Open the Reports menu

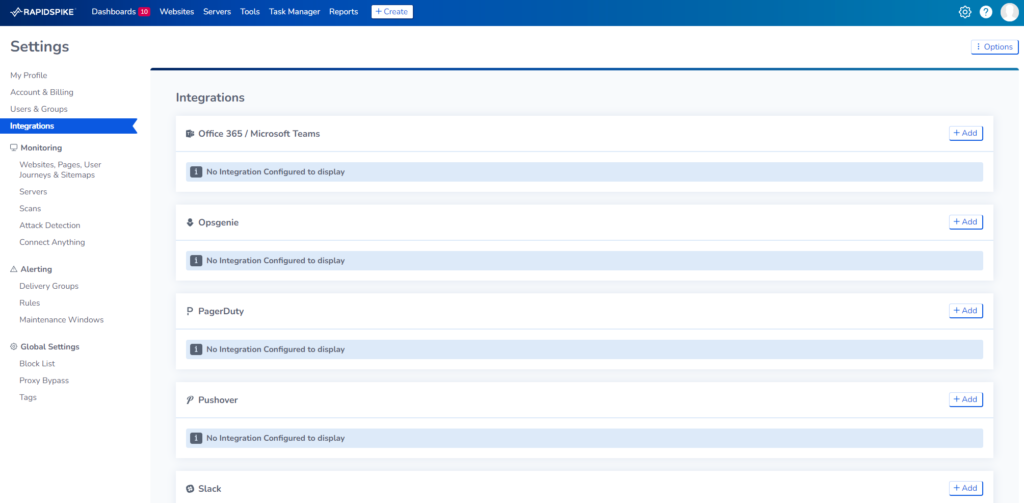pyautogui.click(x=344, y=12)
